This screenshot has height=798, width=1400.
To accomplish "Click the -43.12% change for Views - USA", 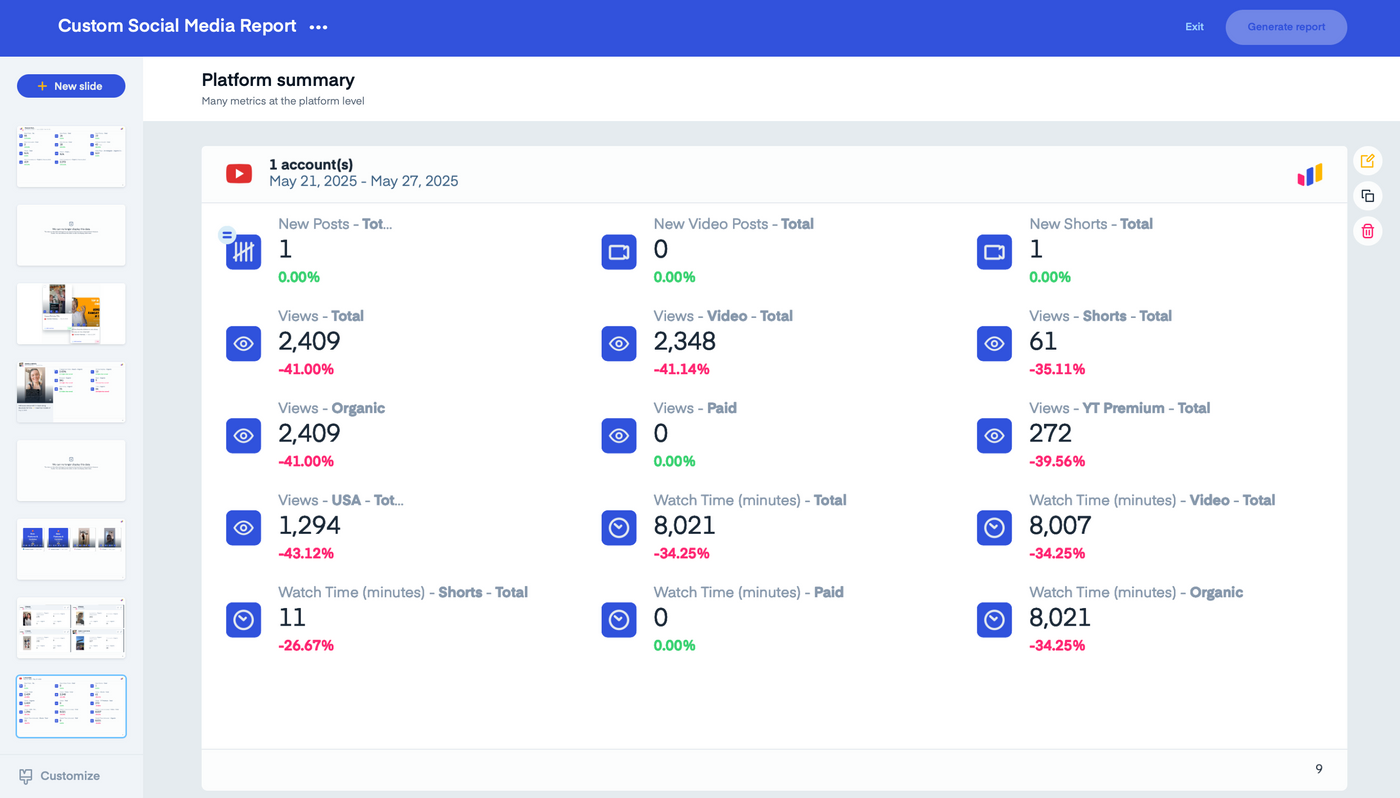I will 306,554.
